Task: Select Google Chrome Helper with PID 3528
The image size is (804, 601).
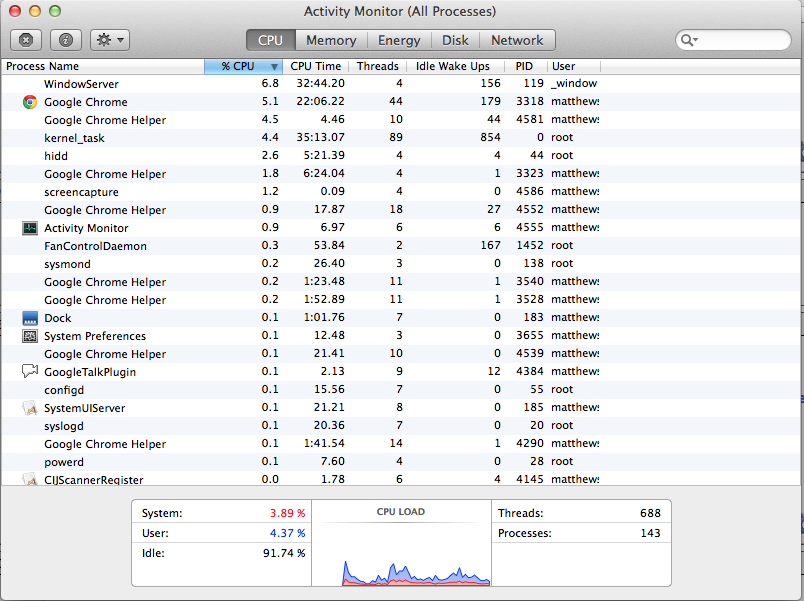Action: (x=402, y=300)
